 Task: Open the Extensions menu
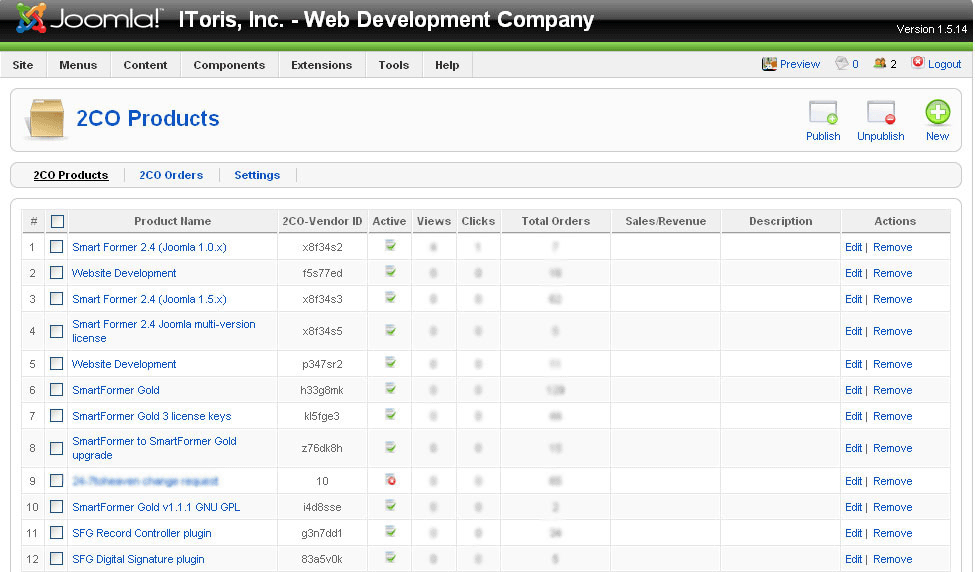pyautogui.click(x=321, y=65)
